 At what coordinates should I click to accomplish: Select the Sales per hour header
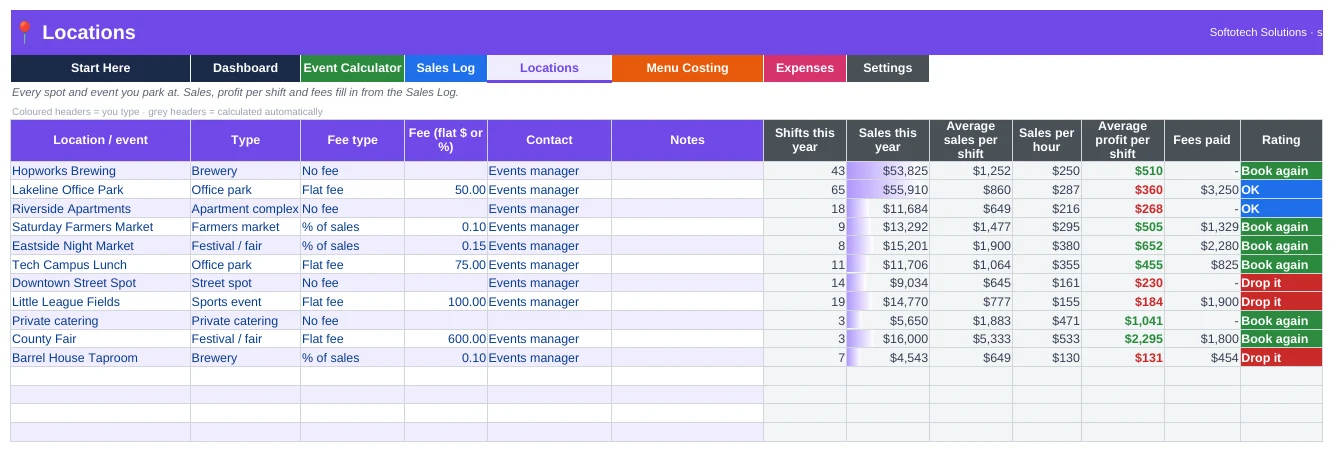(1047, 140)
